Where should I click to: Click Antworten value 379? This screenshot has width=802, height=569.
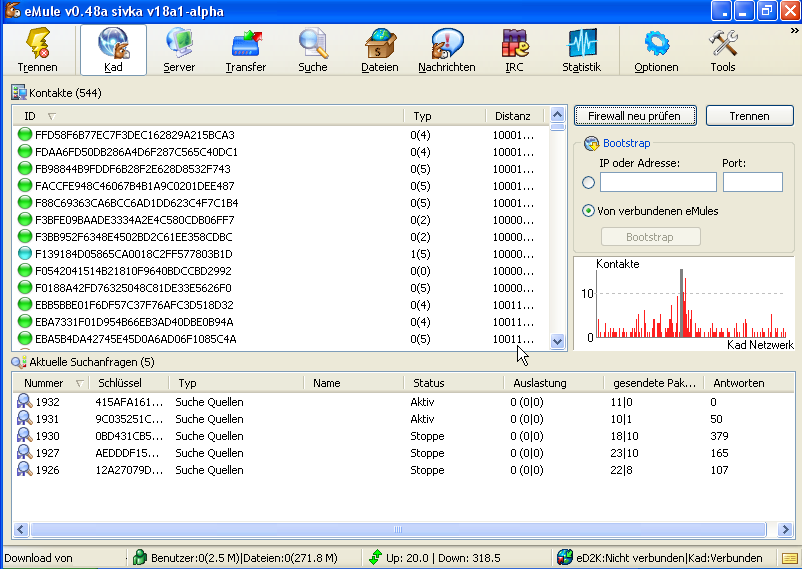[x=719, y=436]
